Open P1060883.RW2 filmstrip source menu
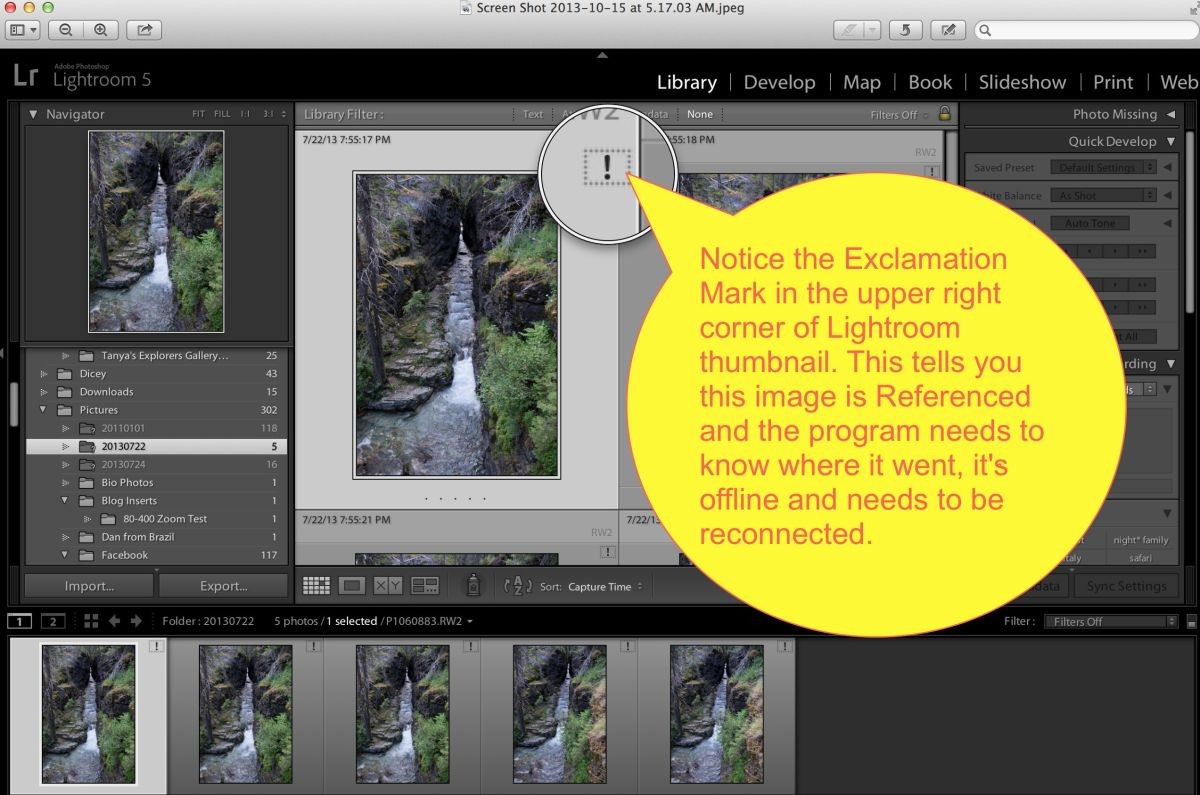The width and height of the screenshot is (1200, 795). [428, 621]
